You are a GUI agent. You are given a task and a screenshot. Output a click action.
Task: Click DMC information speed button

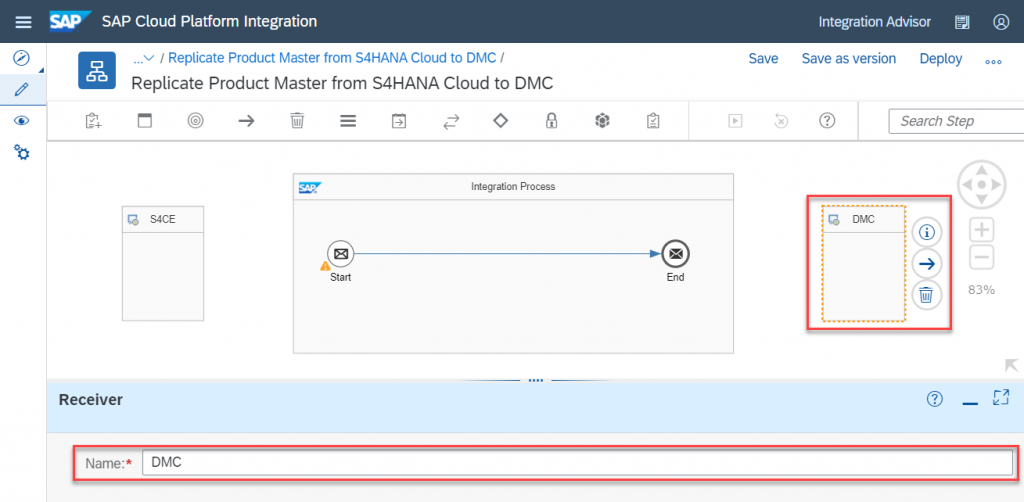(x=926, y=232)
